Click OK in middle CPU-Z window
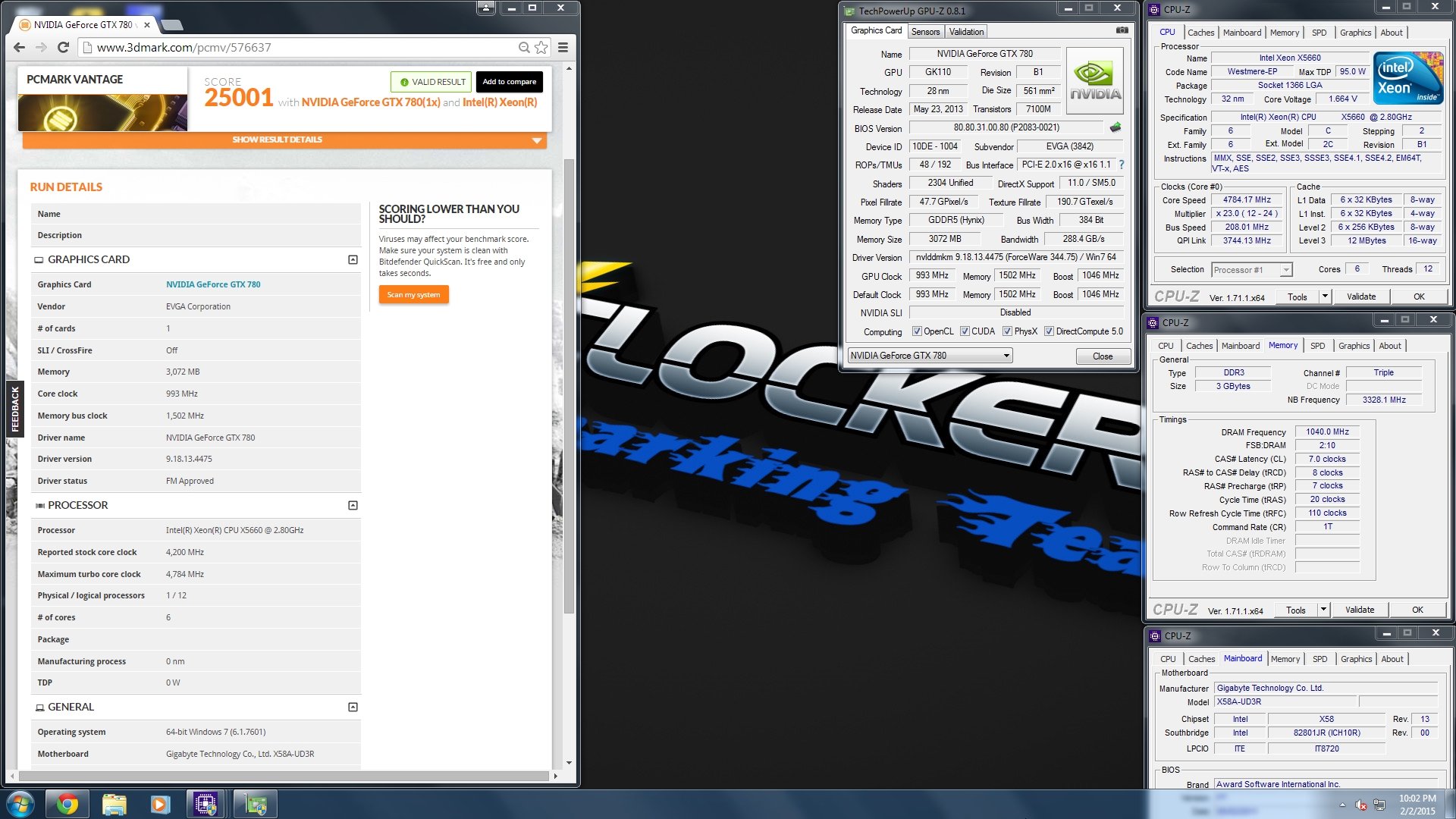The width and height of the screenshot is (1456, 819). tap(1417, 610)
